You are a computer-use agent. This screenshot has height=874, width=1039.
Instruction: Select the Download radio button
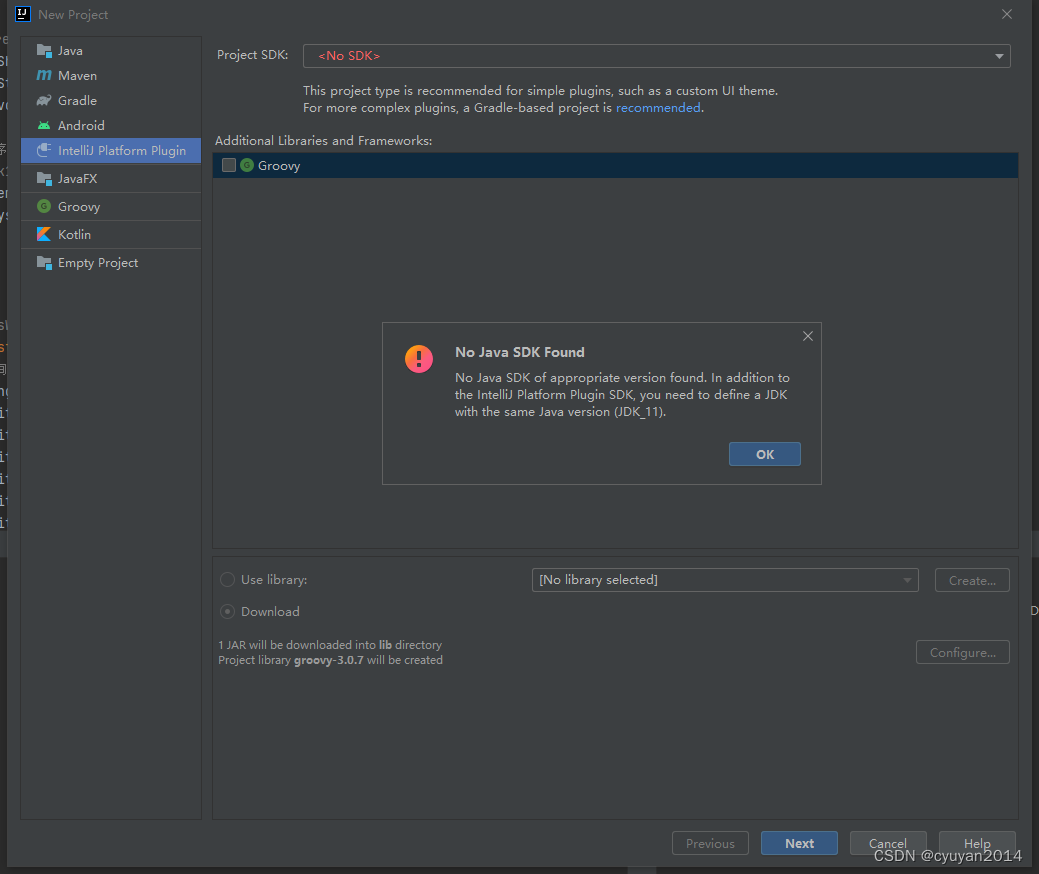pyautogui.click(x=227, y=612)
